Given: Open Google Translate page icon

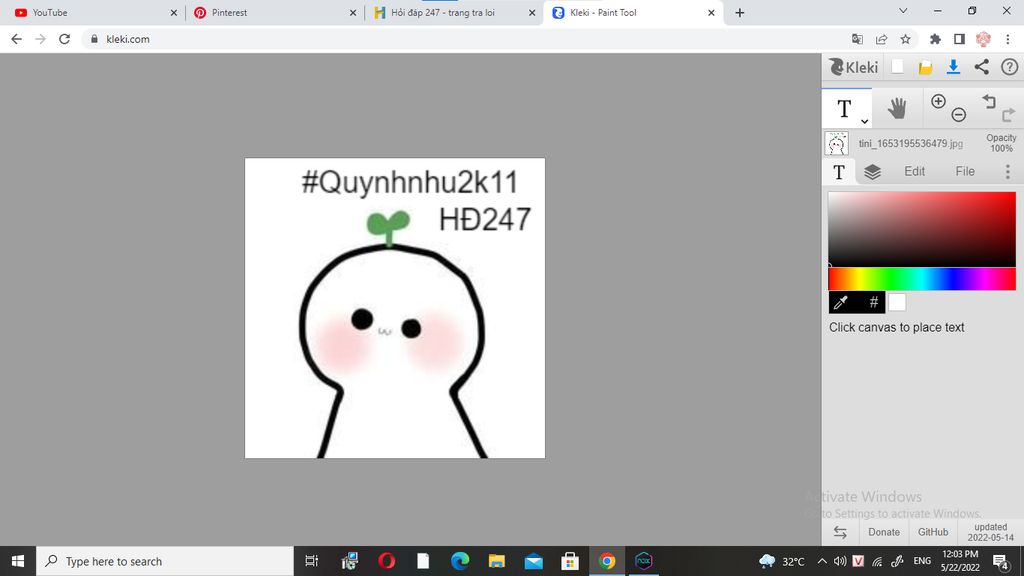Looking at the screenshot, I should click(x=857, y=39).
